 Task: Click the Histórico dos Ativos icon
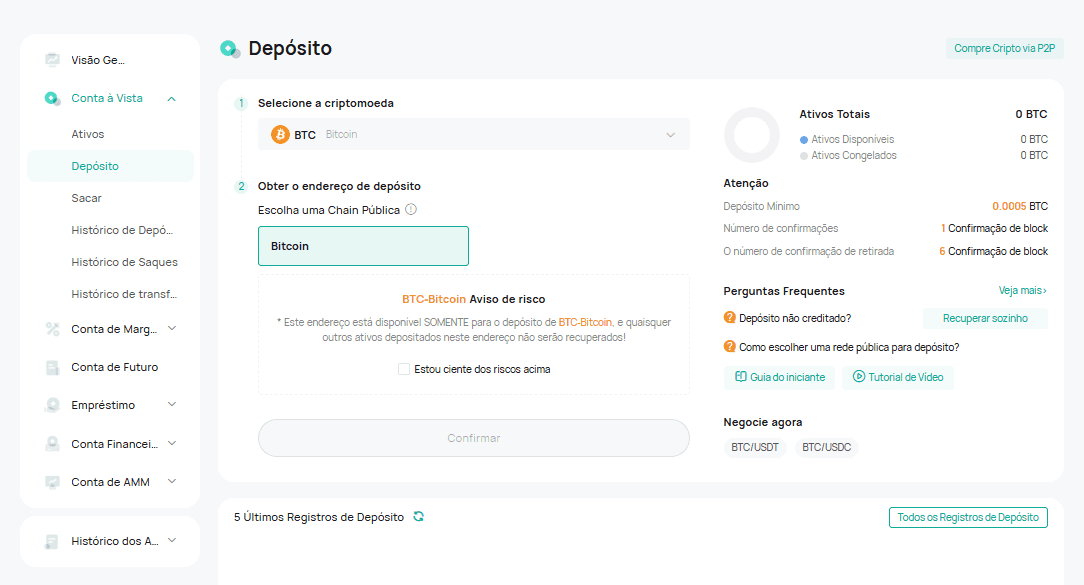coord(53,541)
